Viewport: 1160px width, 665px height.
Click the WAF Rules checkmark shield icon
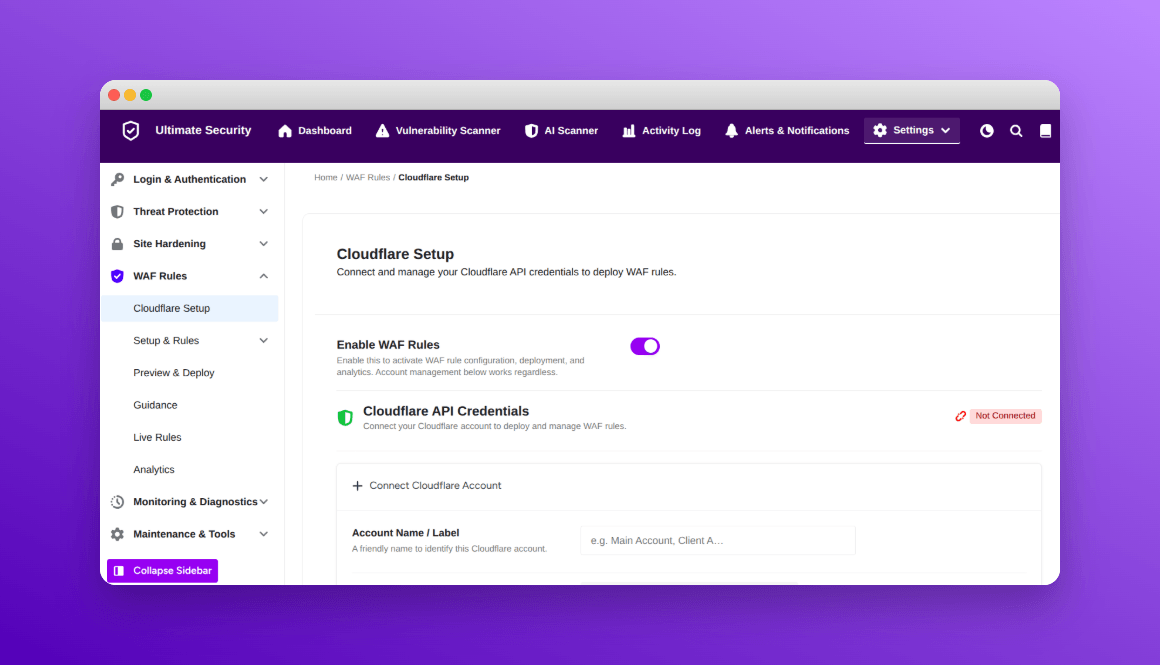(x=117, y=276)
